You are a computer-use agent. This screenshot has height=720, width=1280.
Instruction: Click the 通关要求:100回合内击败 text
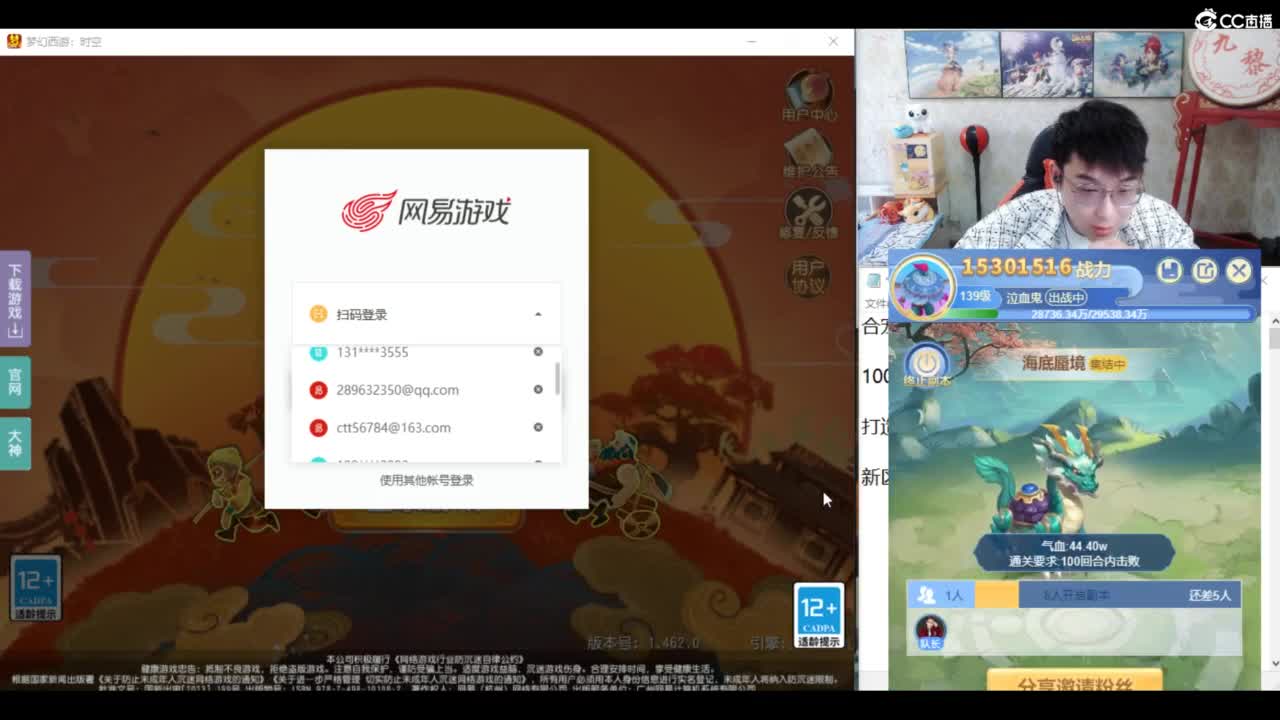pos(1074,561)
